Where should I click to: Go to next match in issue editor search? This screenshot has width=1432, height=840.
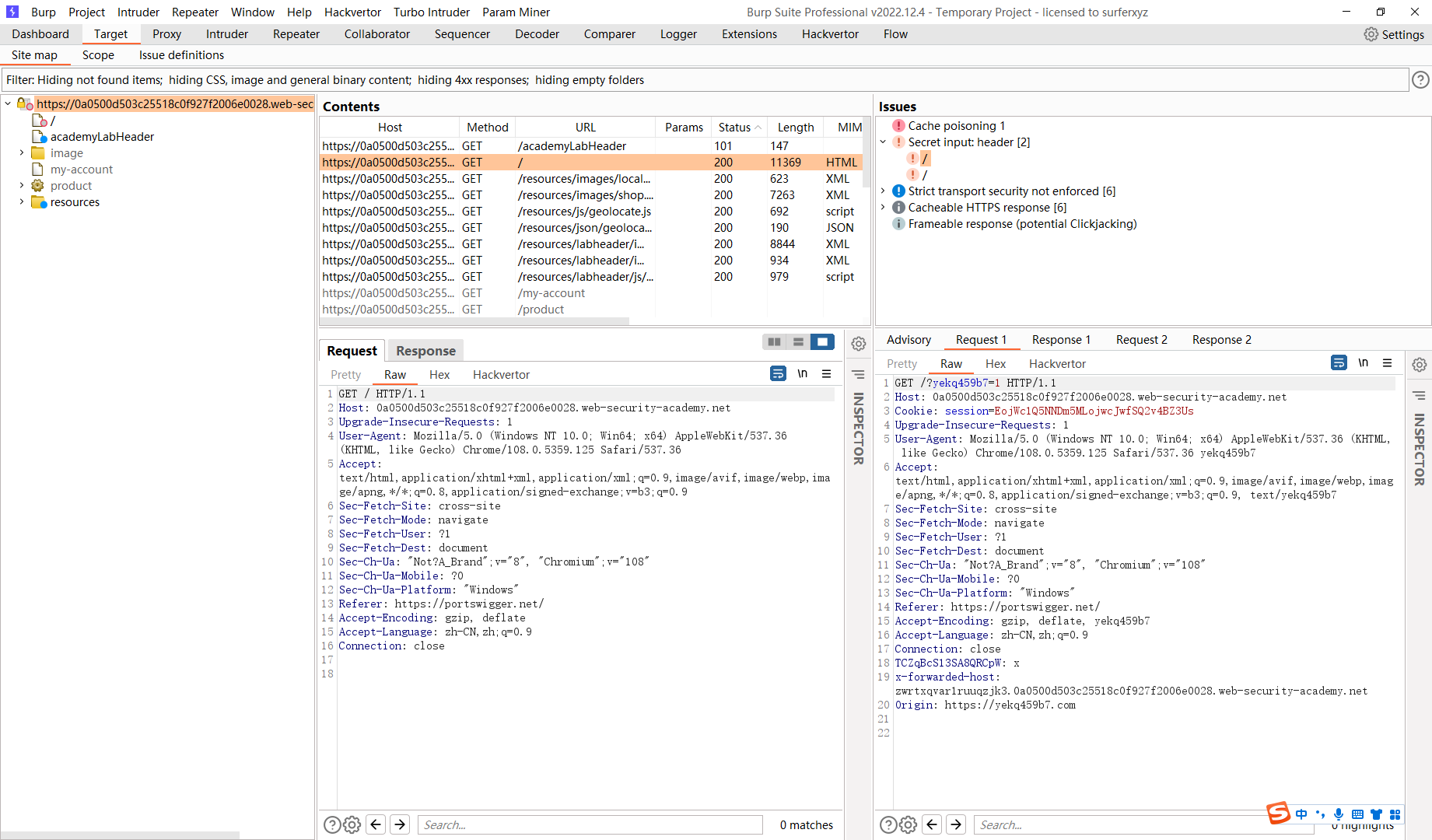click(x=956, y=824)
